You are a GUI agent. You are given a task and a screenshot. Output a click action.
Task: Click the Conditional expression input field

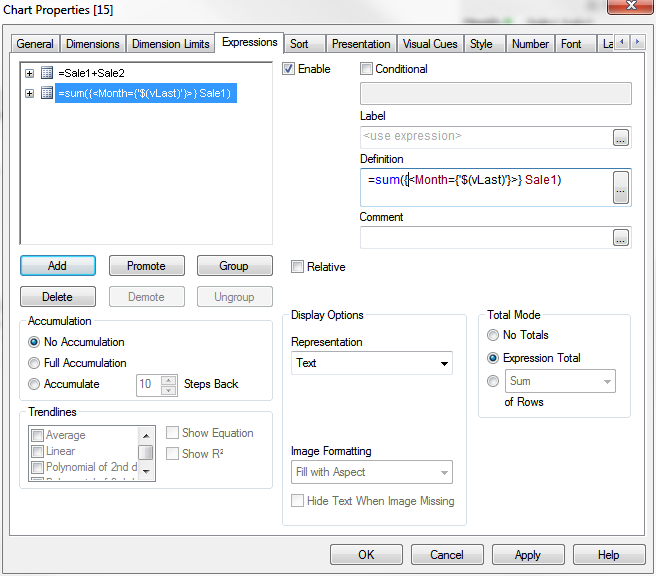pyautogui.click(x=496, y=93)
